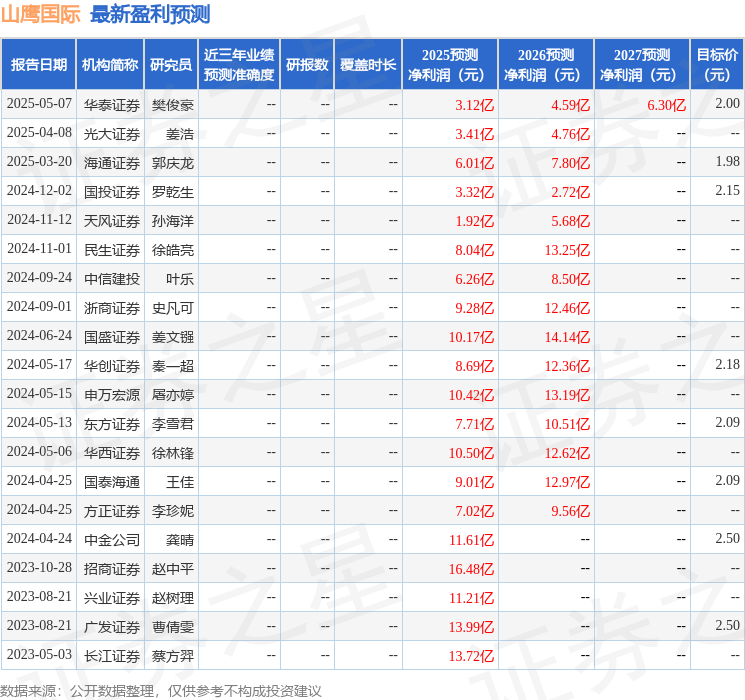Screen dimensions: 745x700
Task: Select the 国投证券 institution cell
Action: (x=112, y=192)
